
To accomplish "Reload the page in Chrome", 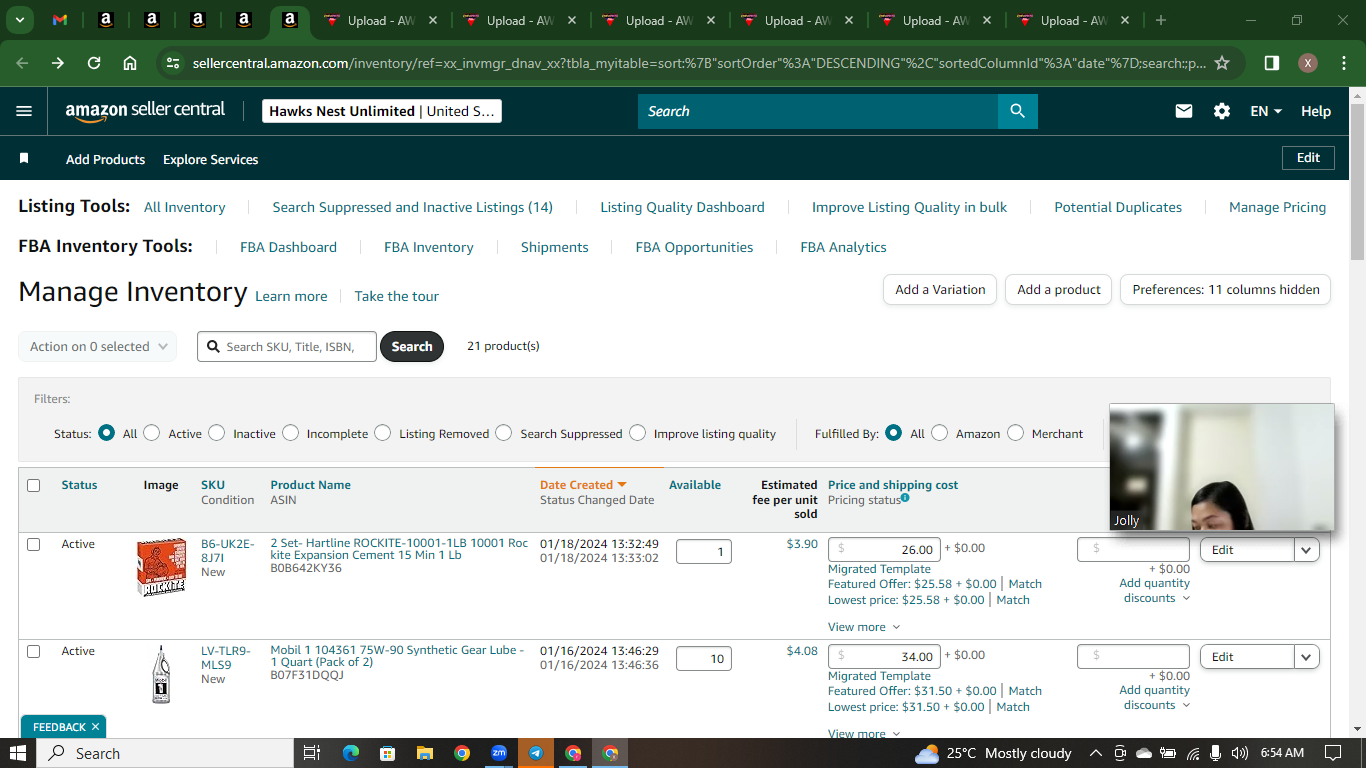I will [94, 63].
